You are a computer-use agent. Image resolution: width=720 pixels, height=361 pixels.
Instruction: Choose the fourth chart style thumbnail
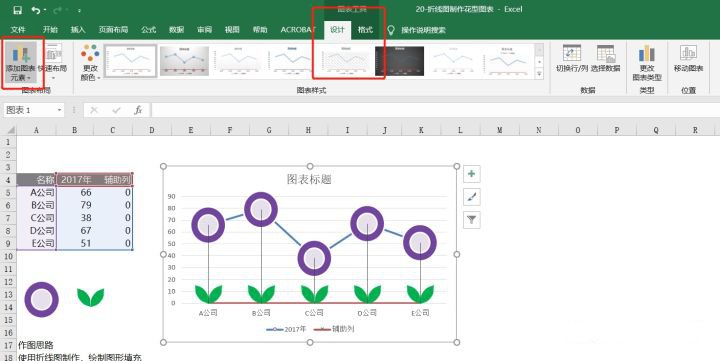click(291, 60)
